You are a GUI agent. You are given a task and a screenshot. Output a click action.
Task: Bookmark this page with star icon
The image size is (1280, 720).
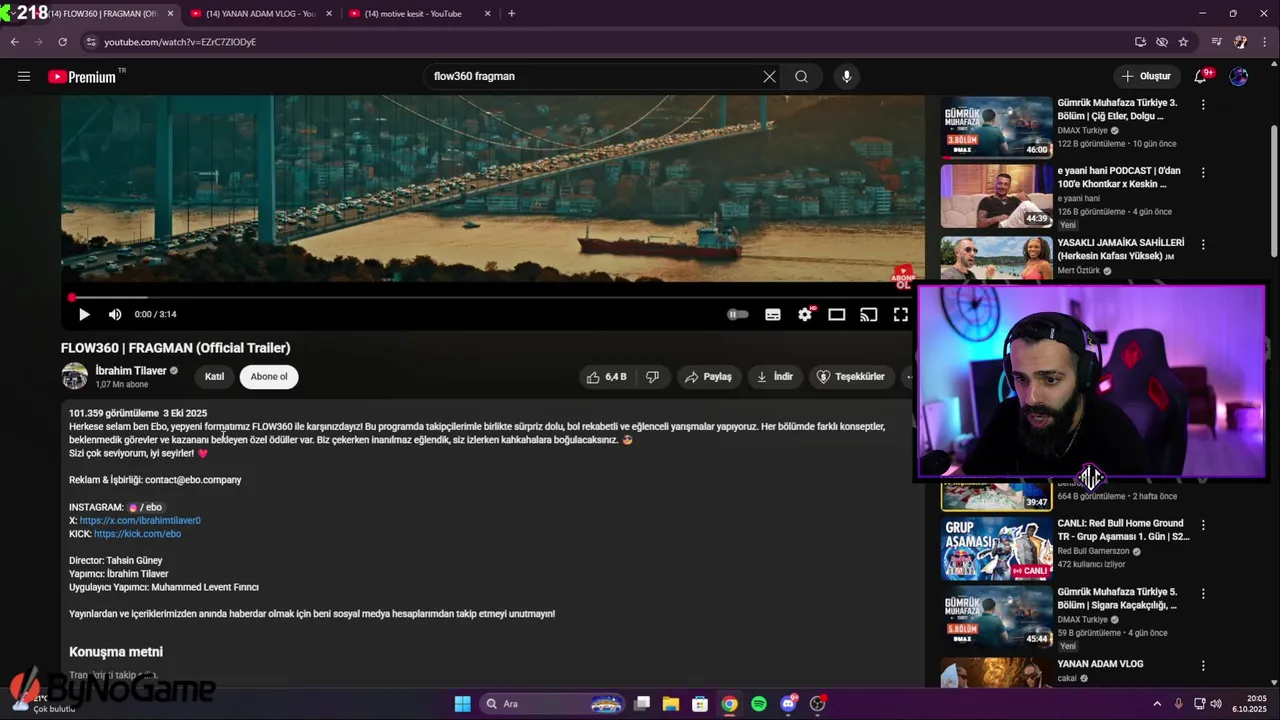pyautogui.click(x=1183, y=42)
